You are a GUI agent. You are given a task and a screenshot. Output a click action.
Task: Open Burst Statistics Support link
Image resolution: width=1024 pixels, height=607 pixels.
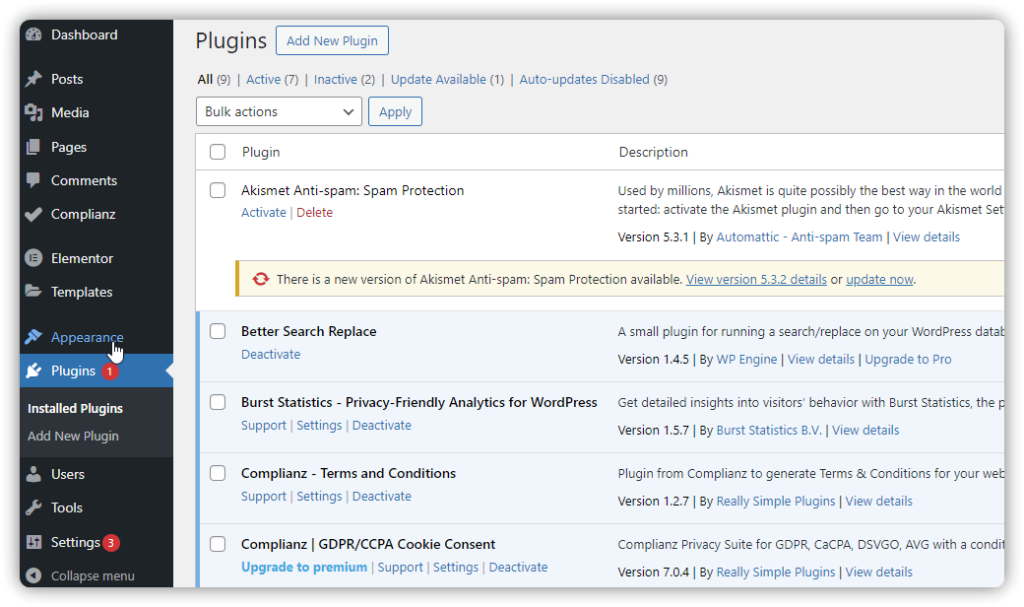tap(263, 425)
